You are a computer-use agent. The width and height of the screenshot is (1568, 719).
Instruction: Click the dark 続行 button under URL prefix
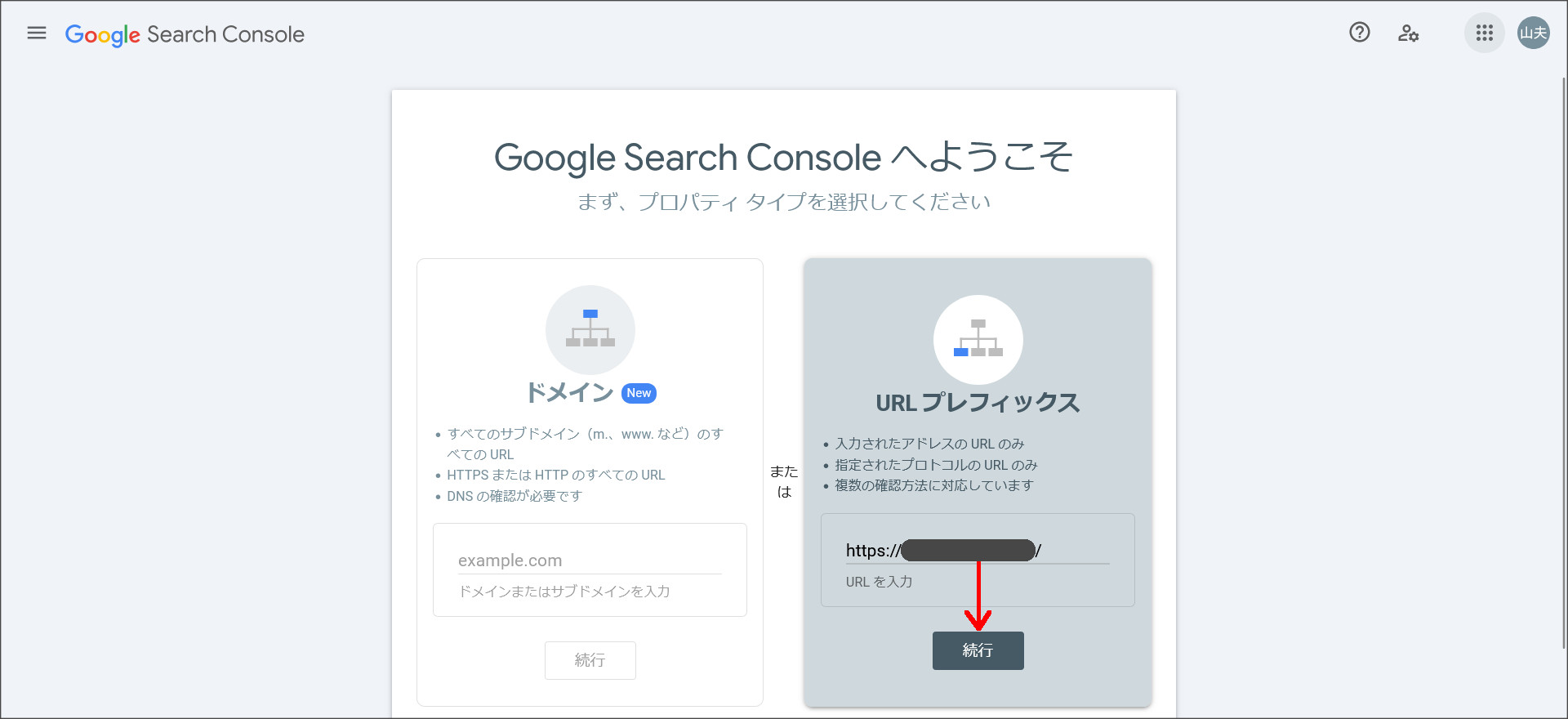click(978, 650)
